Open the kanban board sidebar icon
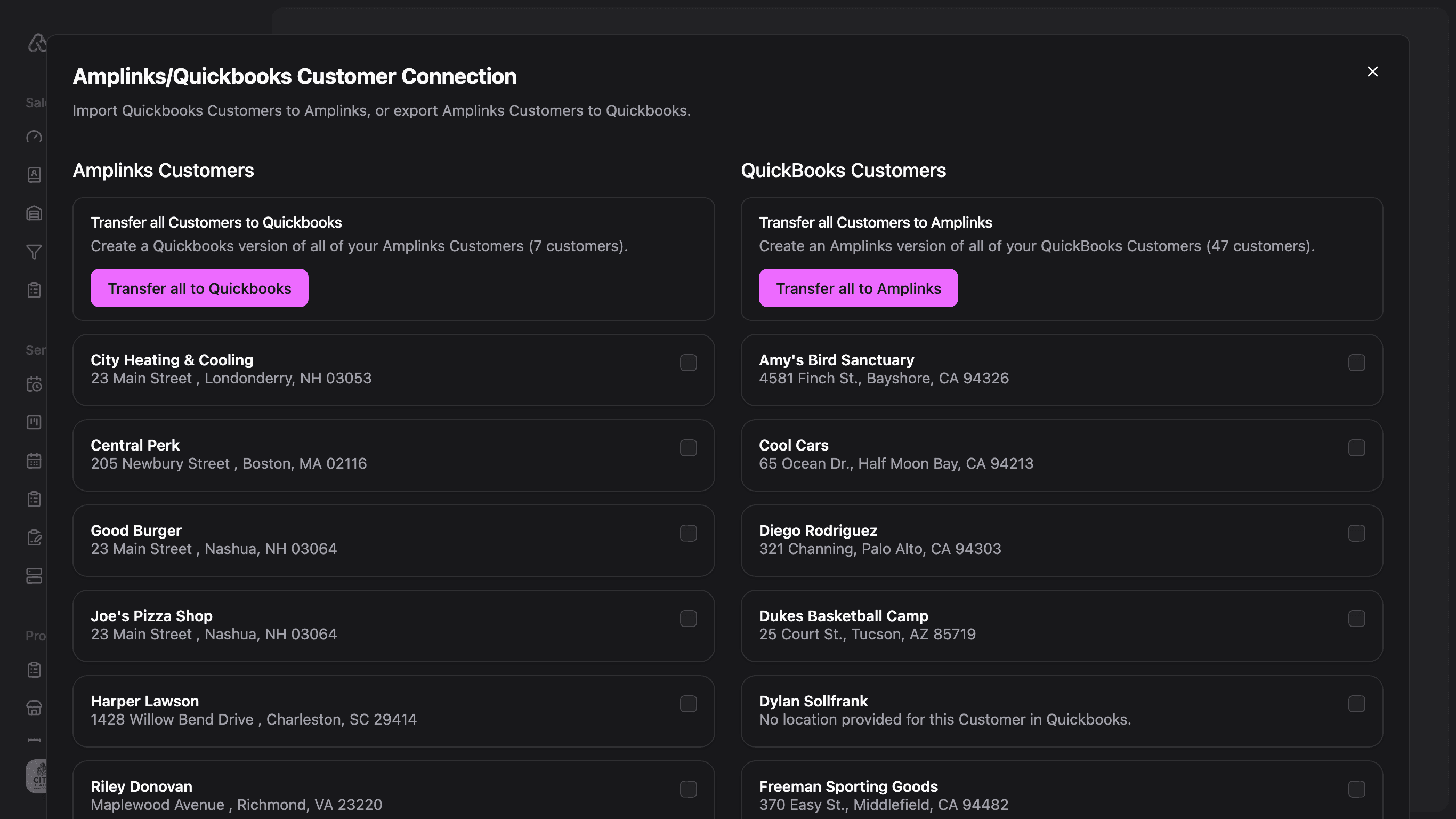1456x819 pixels. pos(34,422)
